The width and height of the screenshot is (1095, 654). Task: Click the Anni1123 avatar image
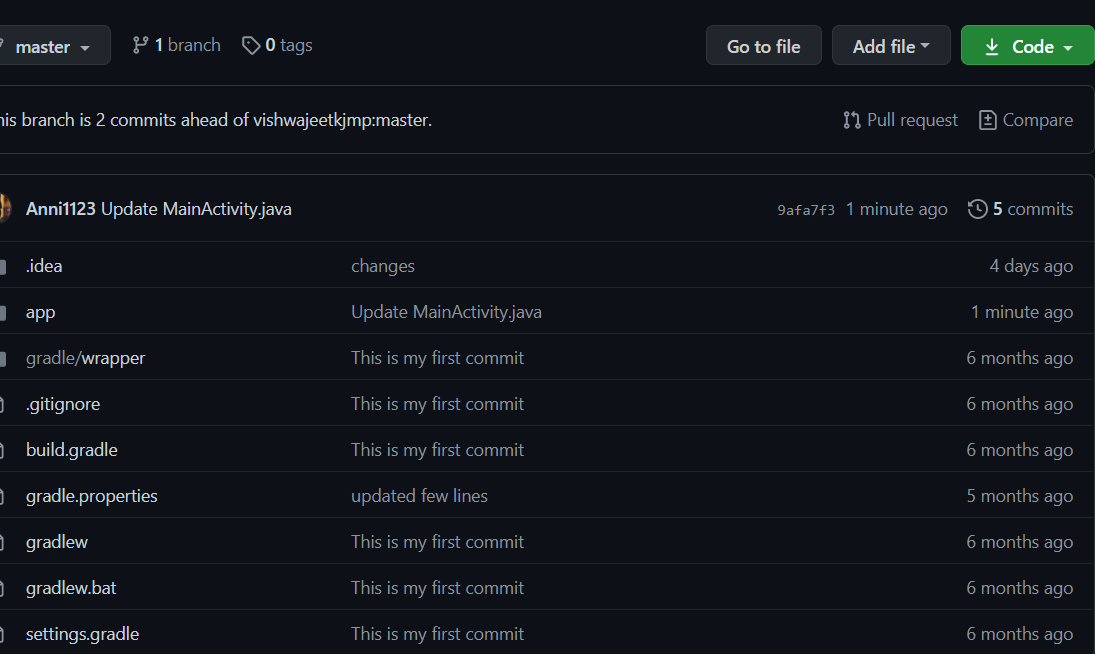coord(5,209)
